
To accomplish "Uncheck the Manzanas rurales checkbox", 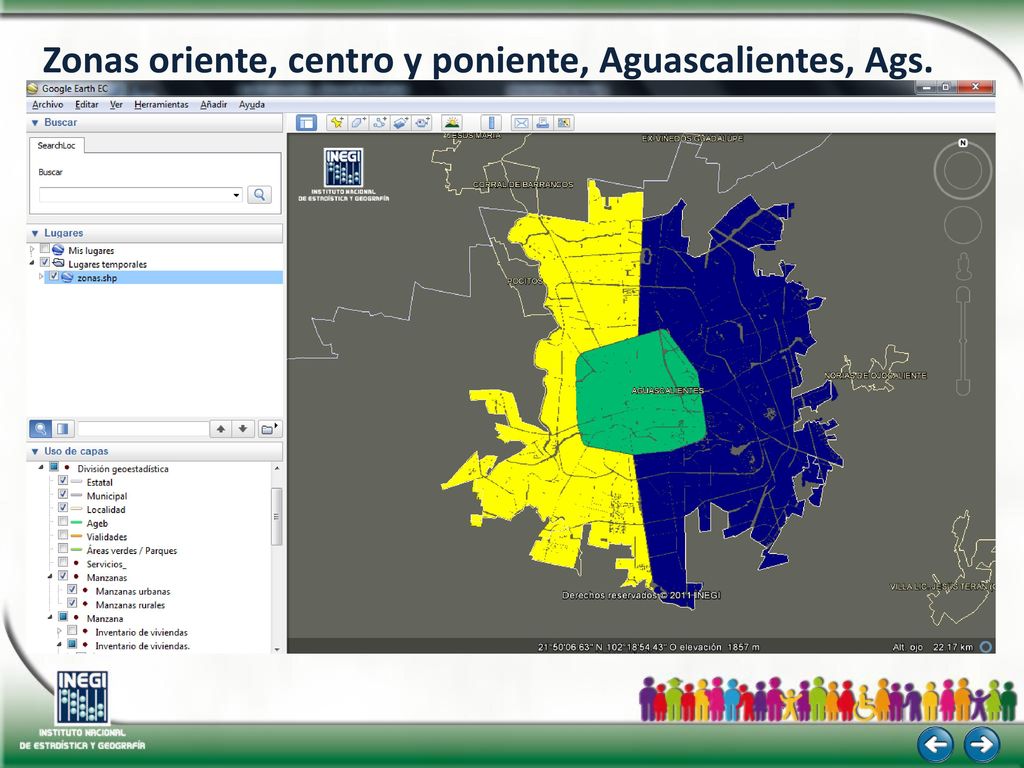I will [x=72, y=603].
